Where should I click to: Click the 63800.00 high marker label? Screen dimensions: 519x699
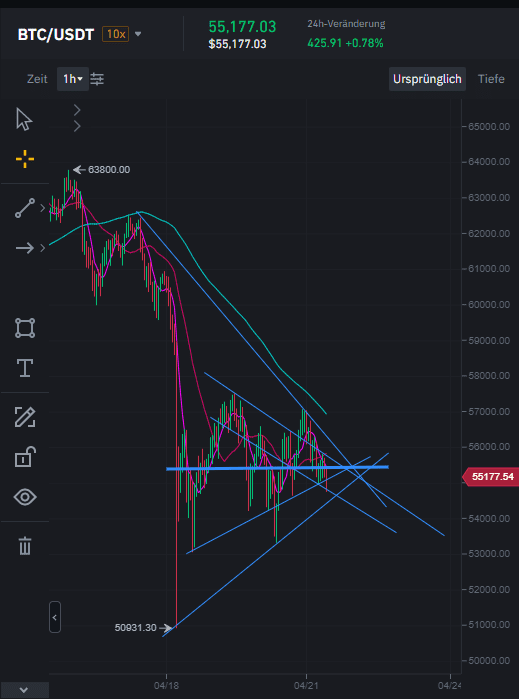click(x=109, y=169)
